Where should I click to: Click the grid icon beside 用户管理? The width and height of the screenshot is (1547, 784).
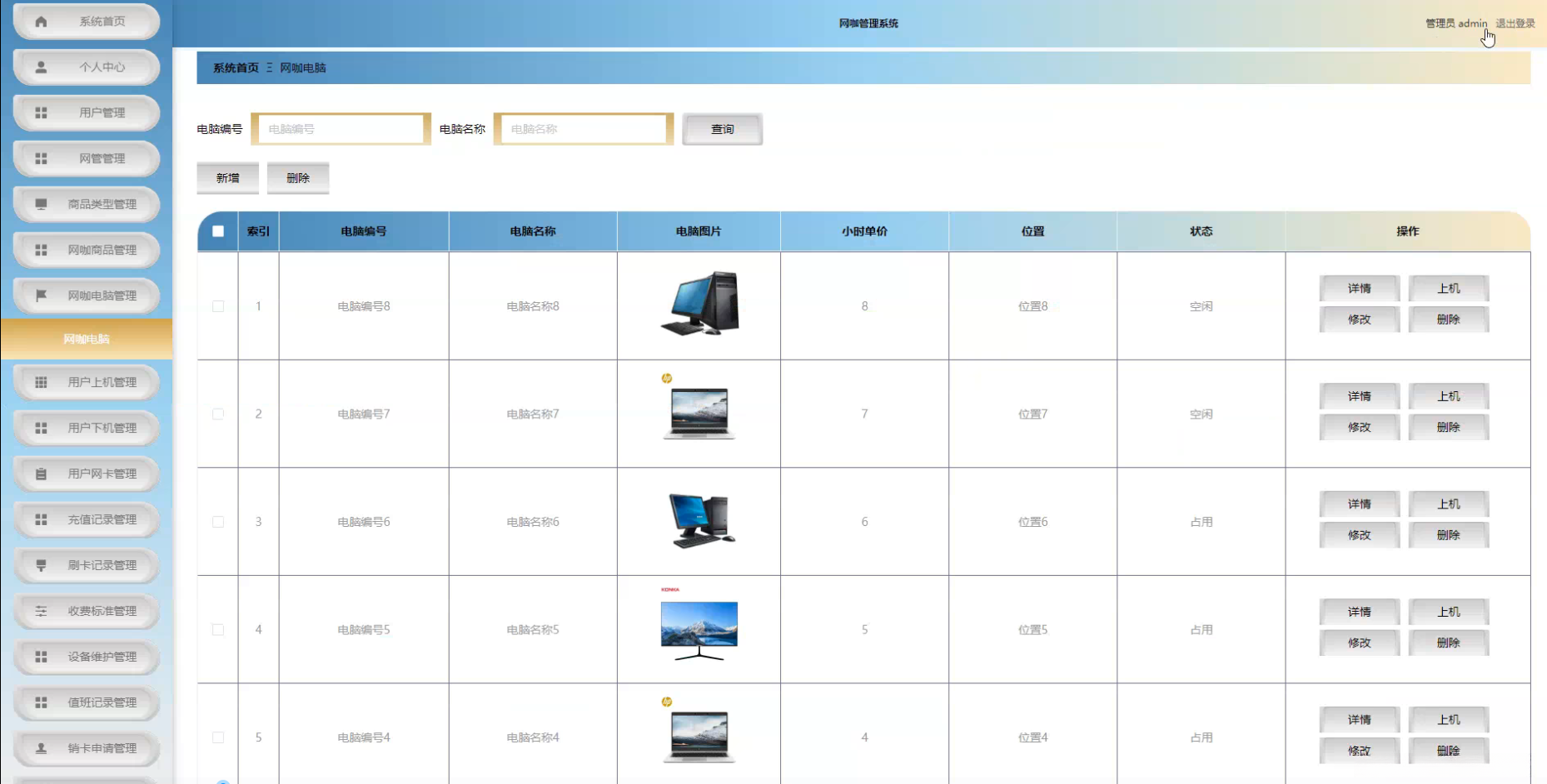[41, 113]
